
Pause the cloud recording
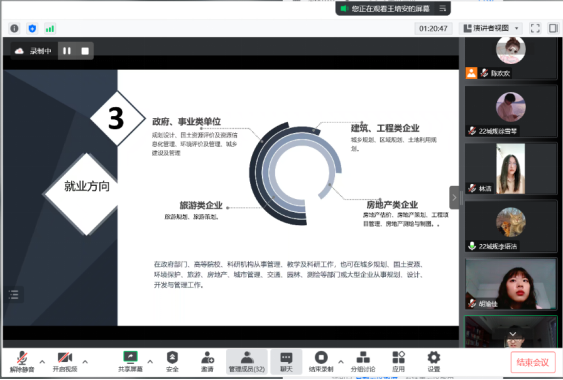click(x=67, y=51)
